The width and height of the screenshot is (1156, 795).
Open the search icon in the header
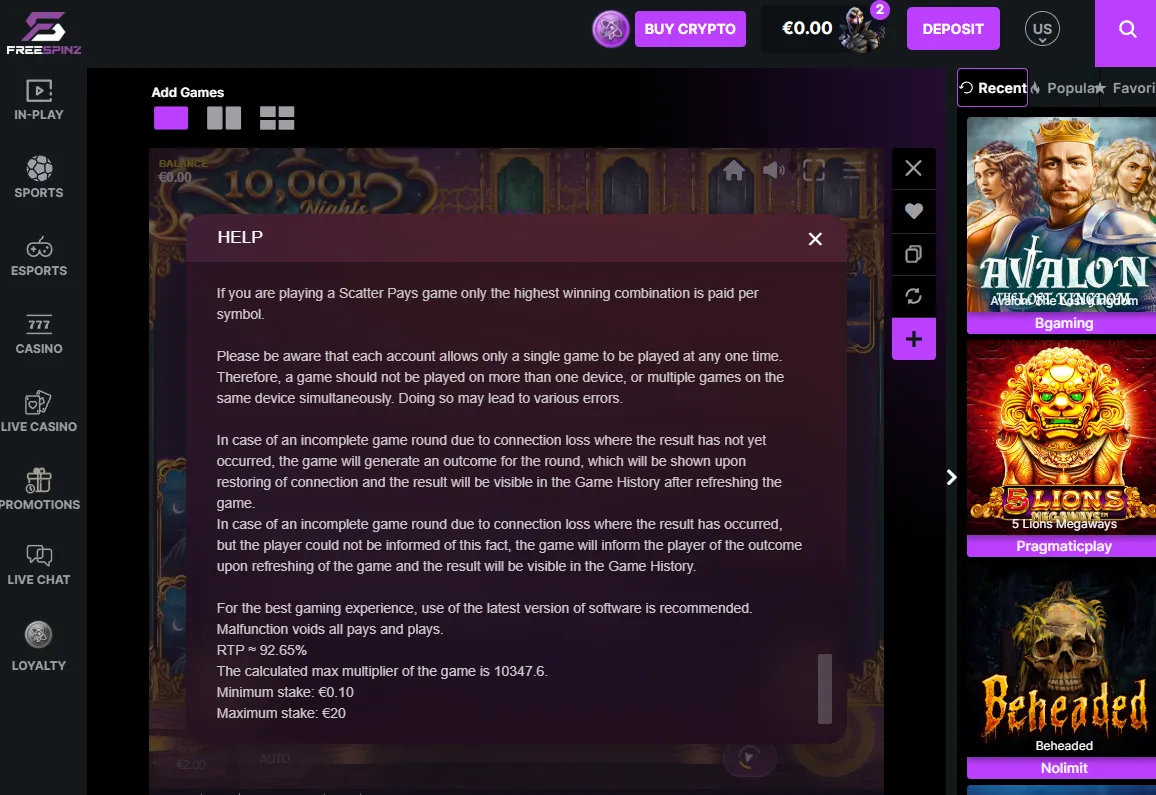point(1127,29)
